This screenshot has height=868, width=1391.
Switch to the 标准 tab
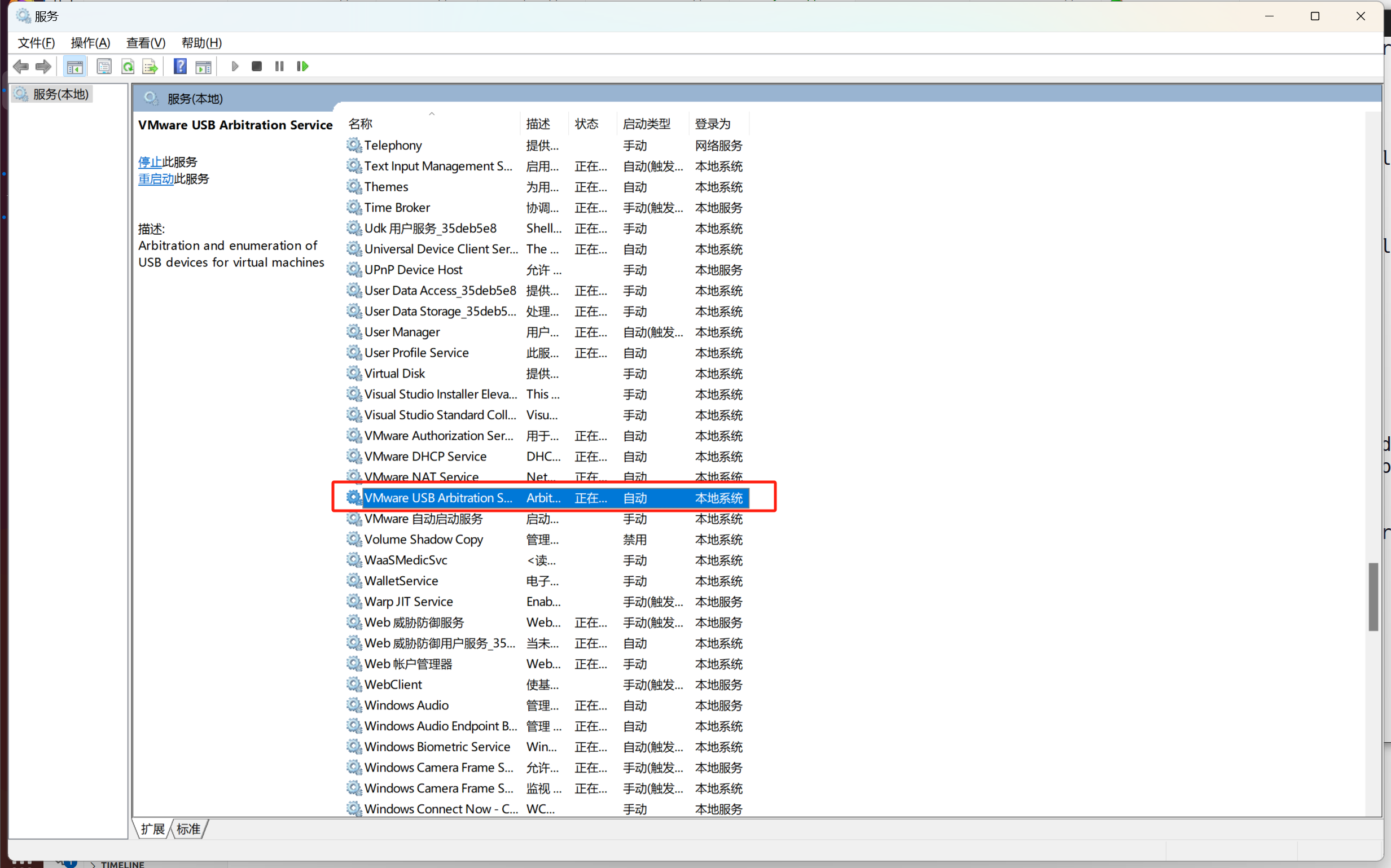188,829
